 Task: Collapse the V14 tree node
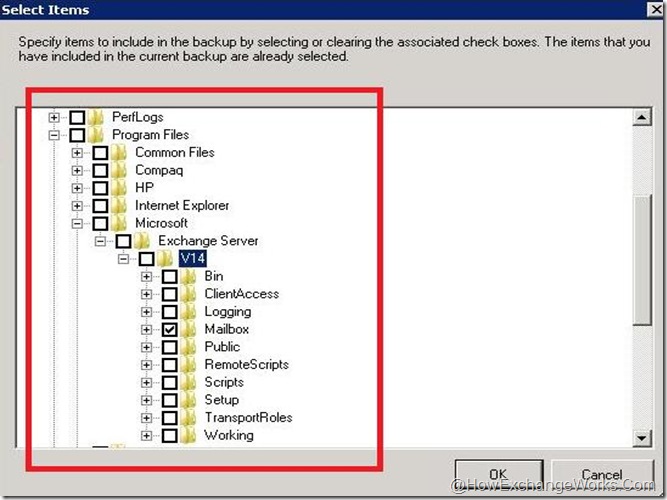point(123,259)
